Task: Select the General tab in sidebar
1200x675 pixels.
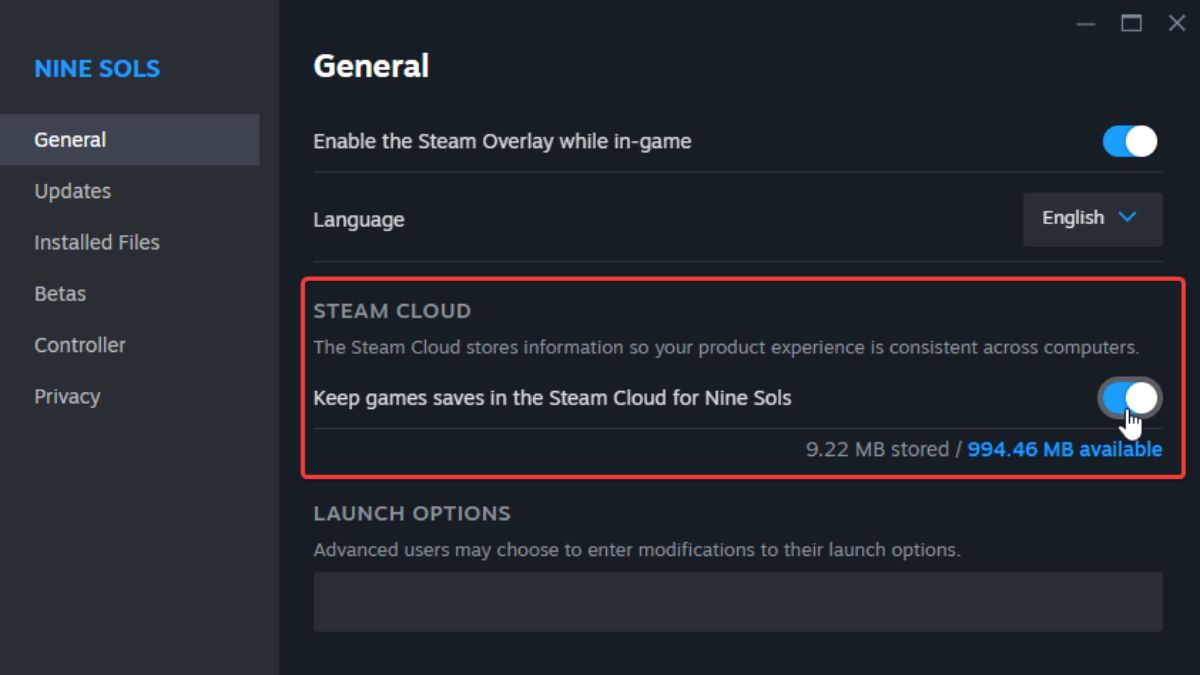Action: click(x=70, y=140)
